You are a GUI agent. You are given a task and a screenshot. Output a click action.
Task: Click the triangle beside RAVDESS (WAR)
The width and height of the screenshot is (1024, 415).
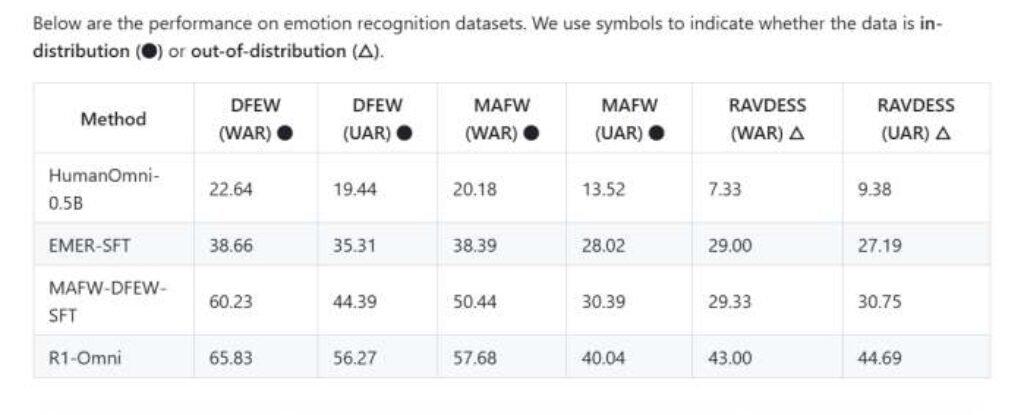tap(796, 133)
